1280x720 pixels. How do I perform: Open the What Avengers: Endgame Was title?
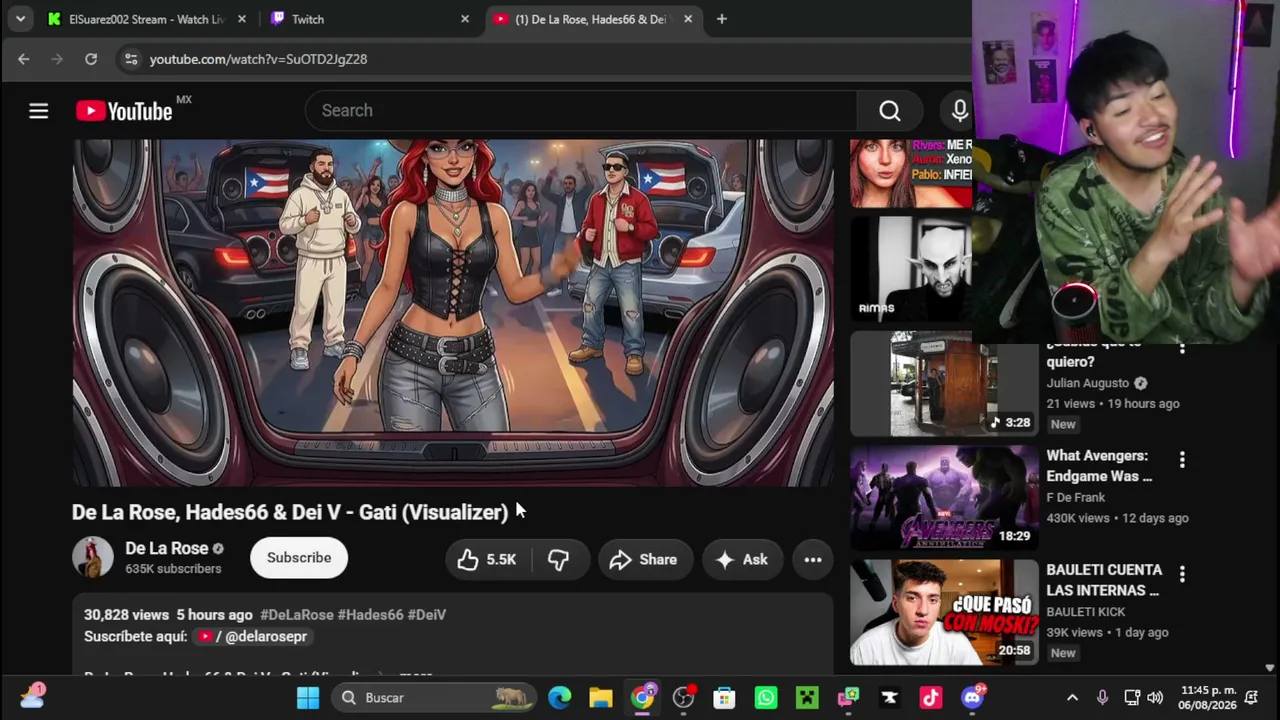coord(1099,466)
